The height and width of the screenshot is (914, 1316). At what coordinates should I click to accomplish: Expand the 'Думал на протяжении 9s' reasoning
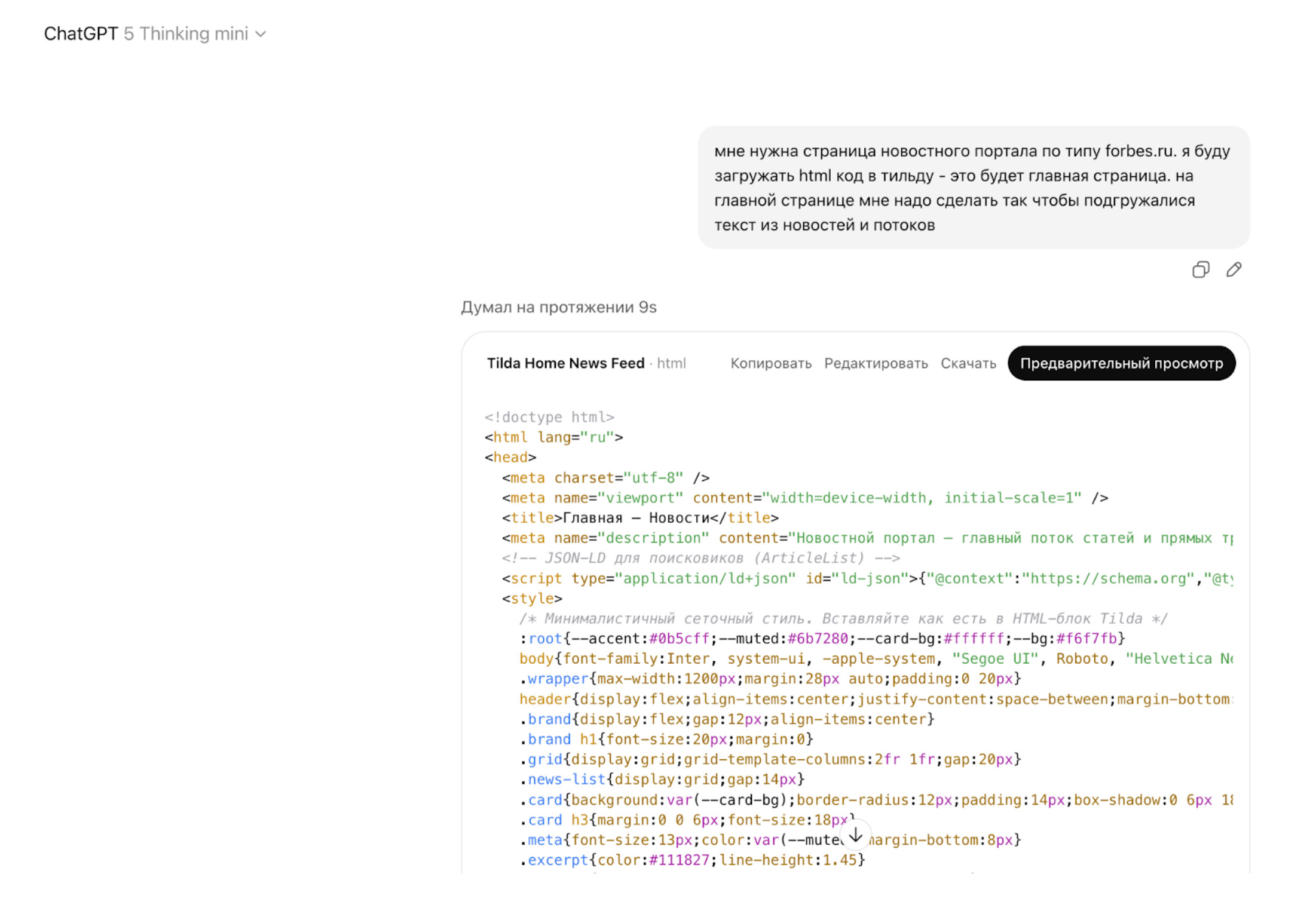coord(558,307)
